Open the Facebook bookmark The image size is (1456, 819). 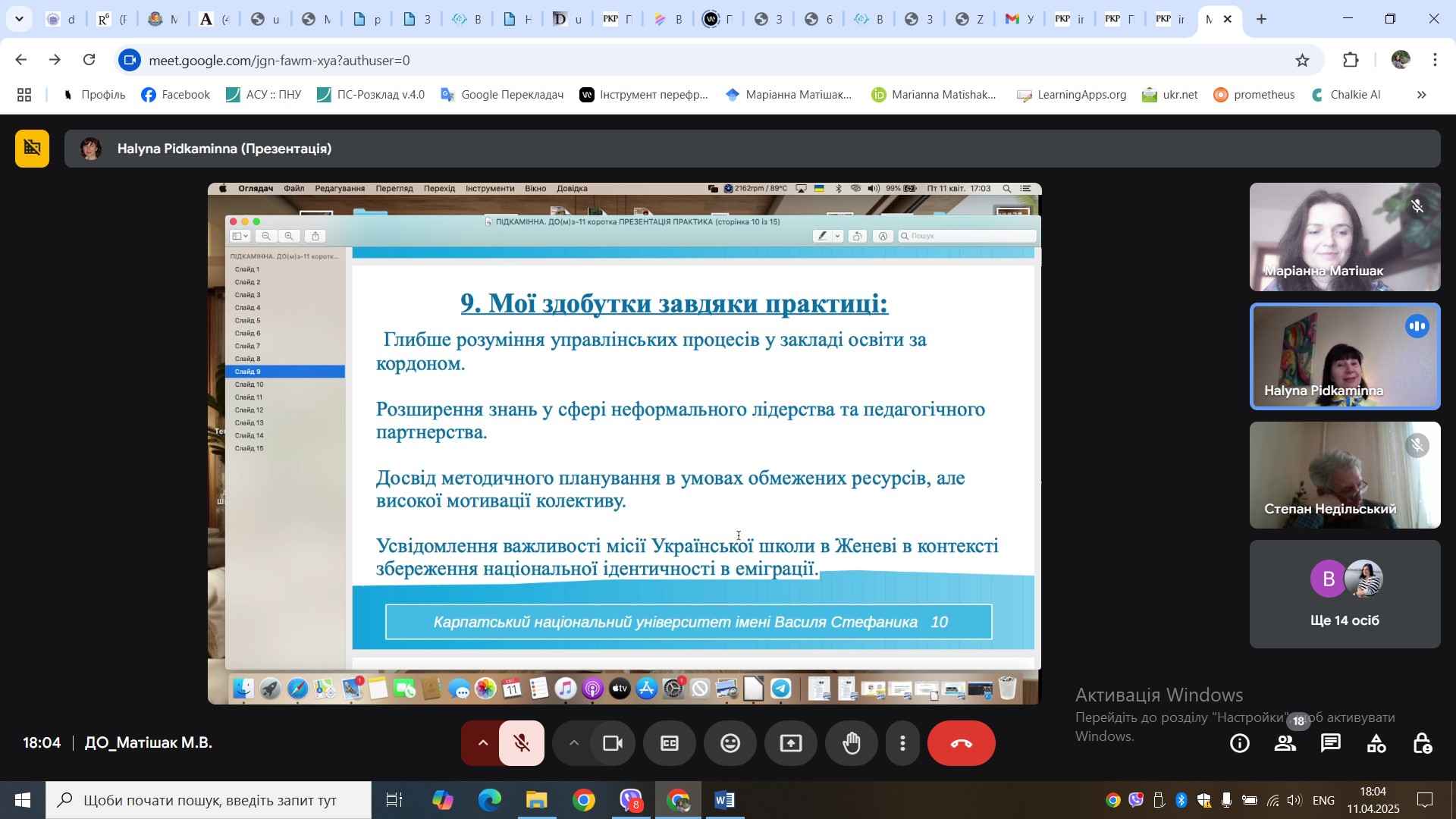click(x=176, y=95)
